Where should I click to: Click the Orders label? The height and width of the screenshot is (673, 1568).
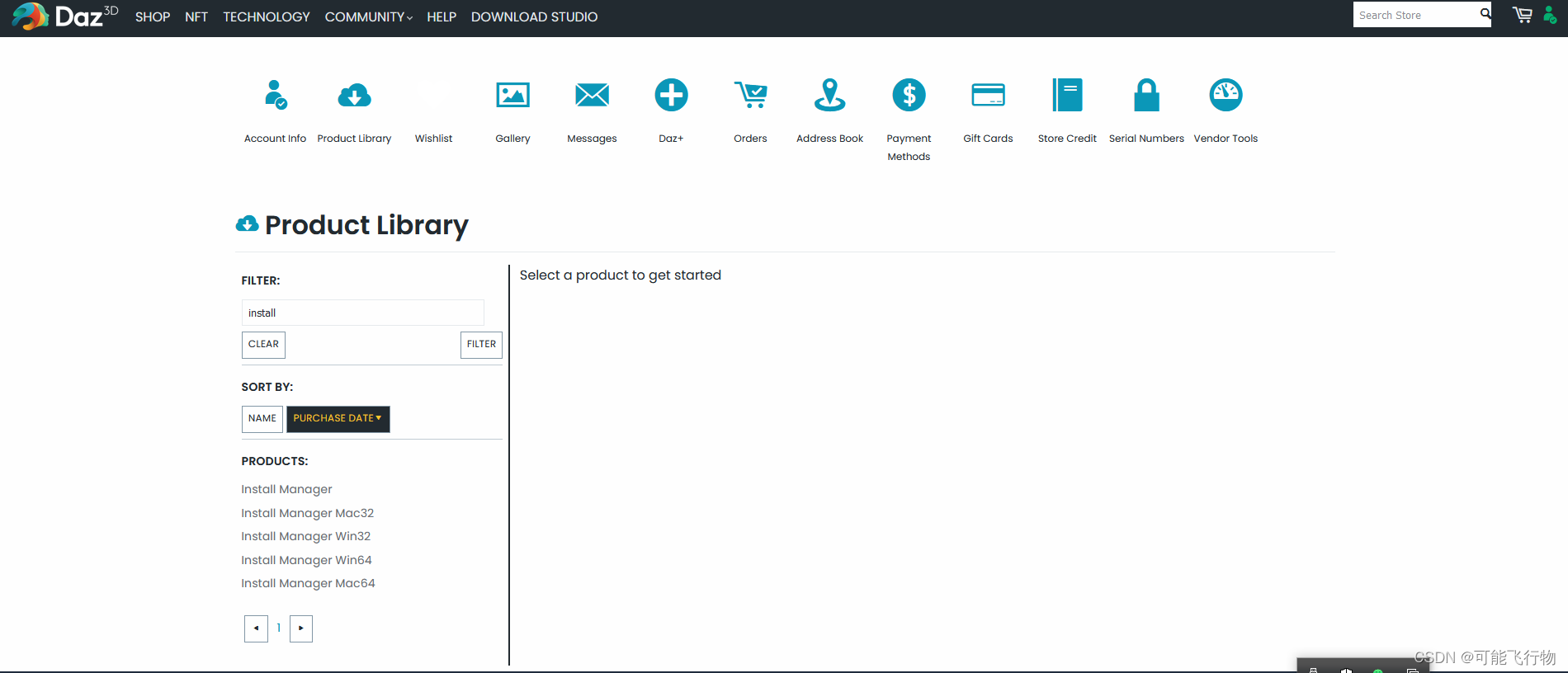[x=750, y=139]
